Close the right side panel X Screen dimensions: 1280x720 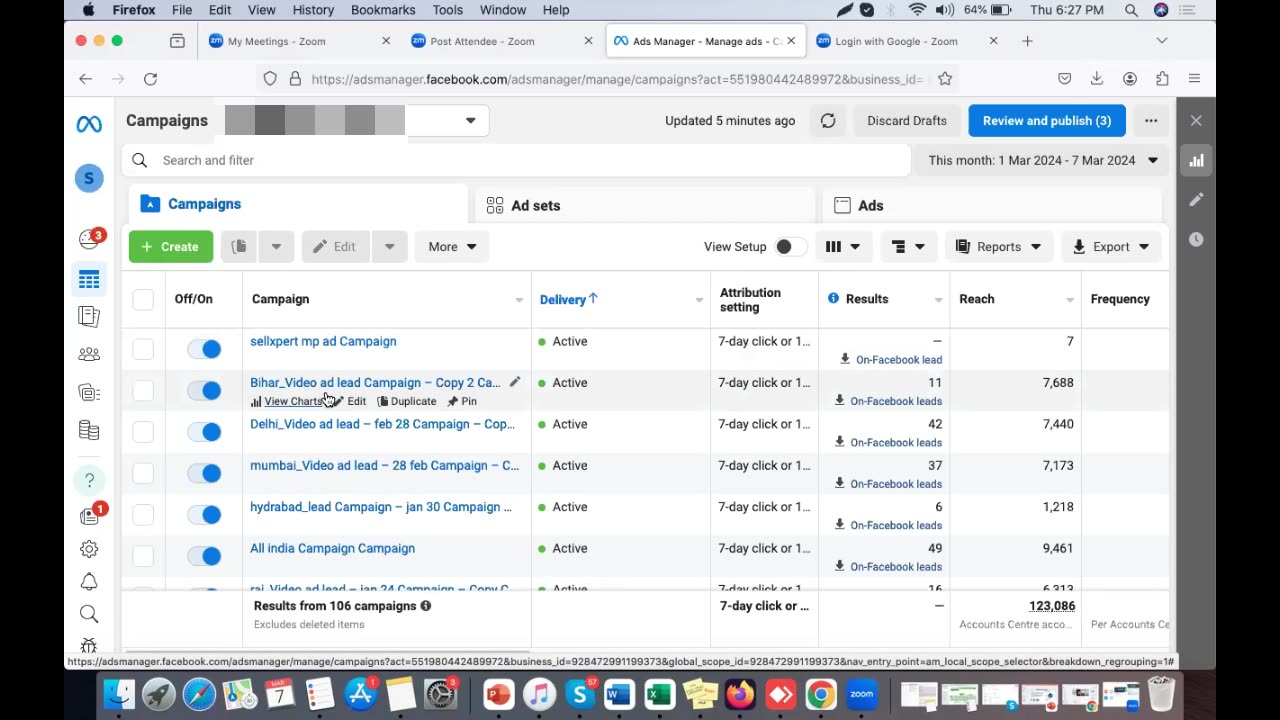(1196, 121)
